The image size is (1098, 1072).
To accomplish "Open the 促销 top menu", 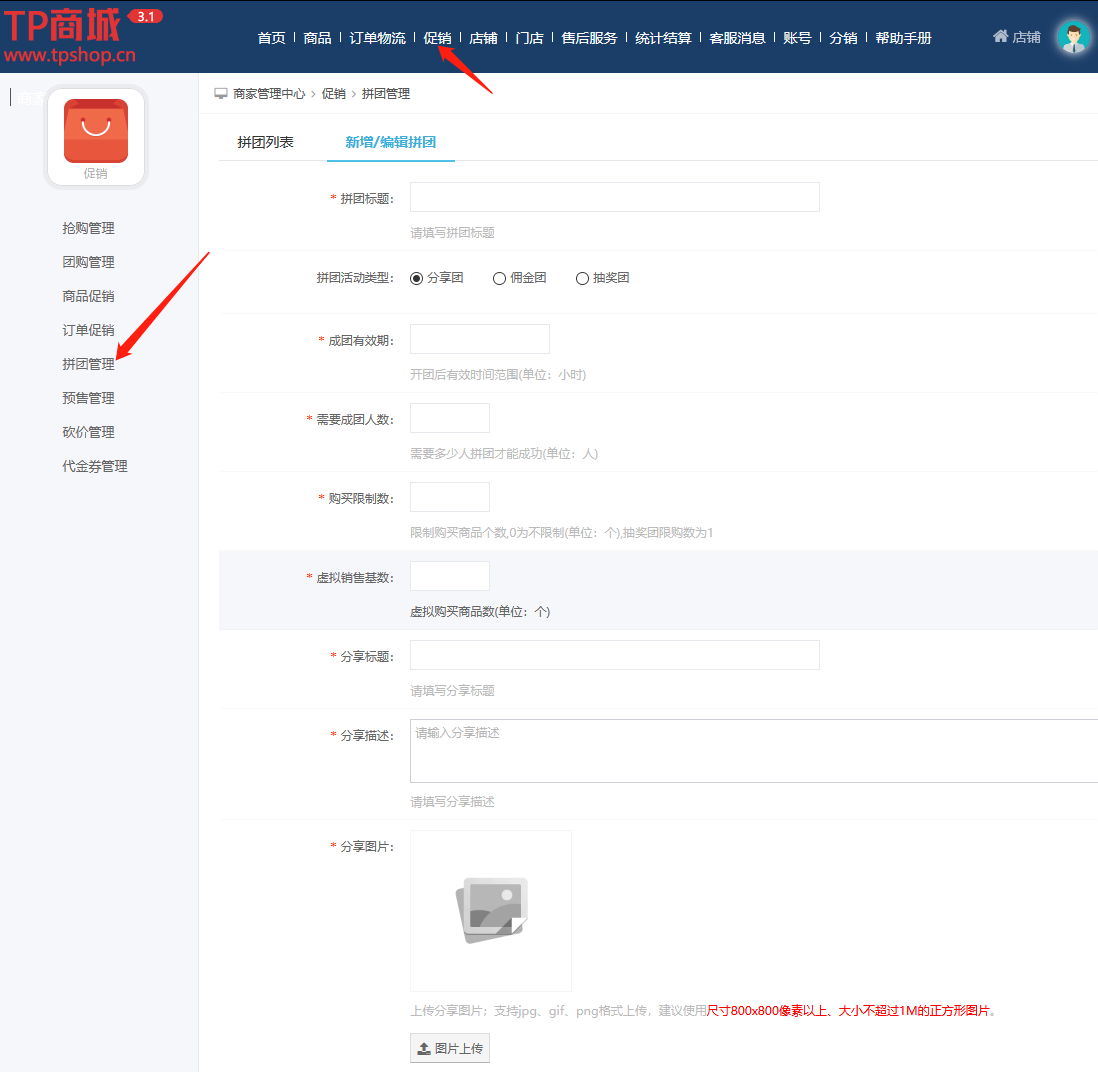I will coord(437,38).
